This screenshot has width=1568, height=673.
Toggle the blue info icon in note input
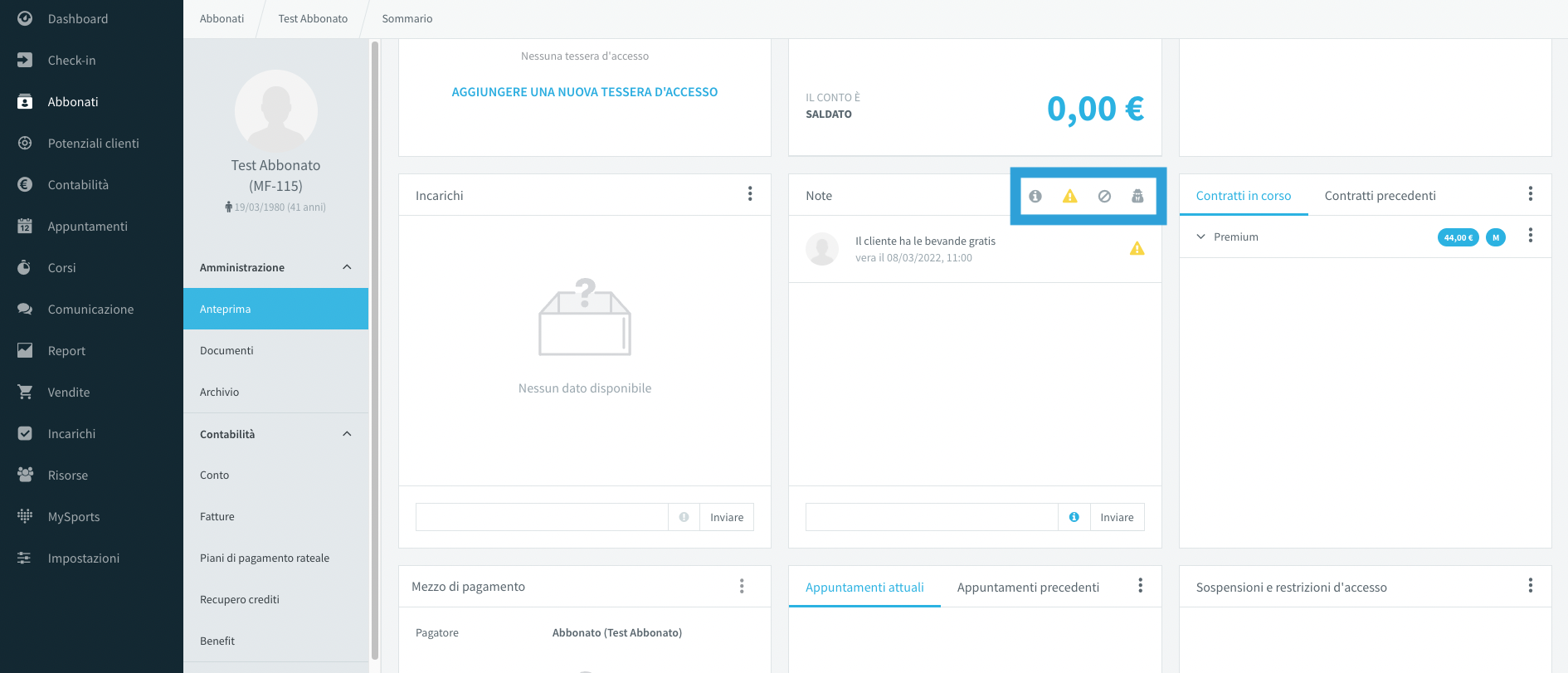(x=1074, y=517)
